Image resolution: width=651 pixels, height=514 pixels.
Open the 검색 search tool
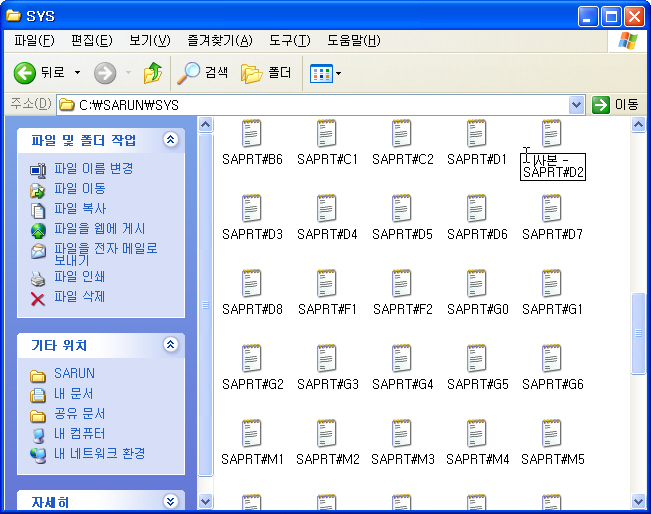click(x=203, y=73)
